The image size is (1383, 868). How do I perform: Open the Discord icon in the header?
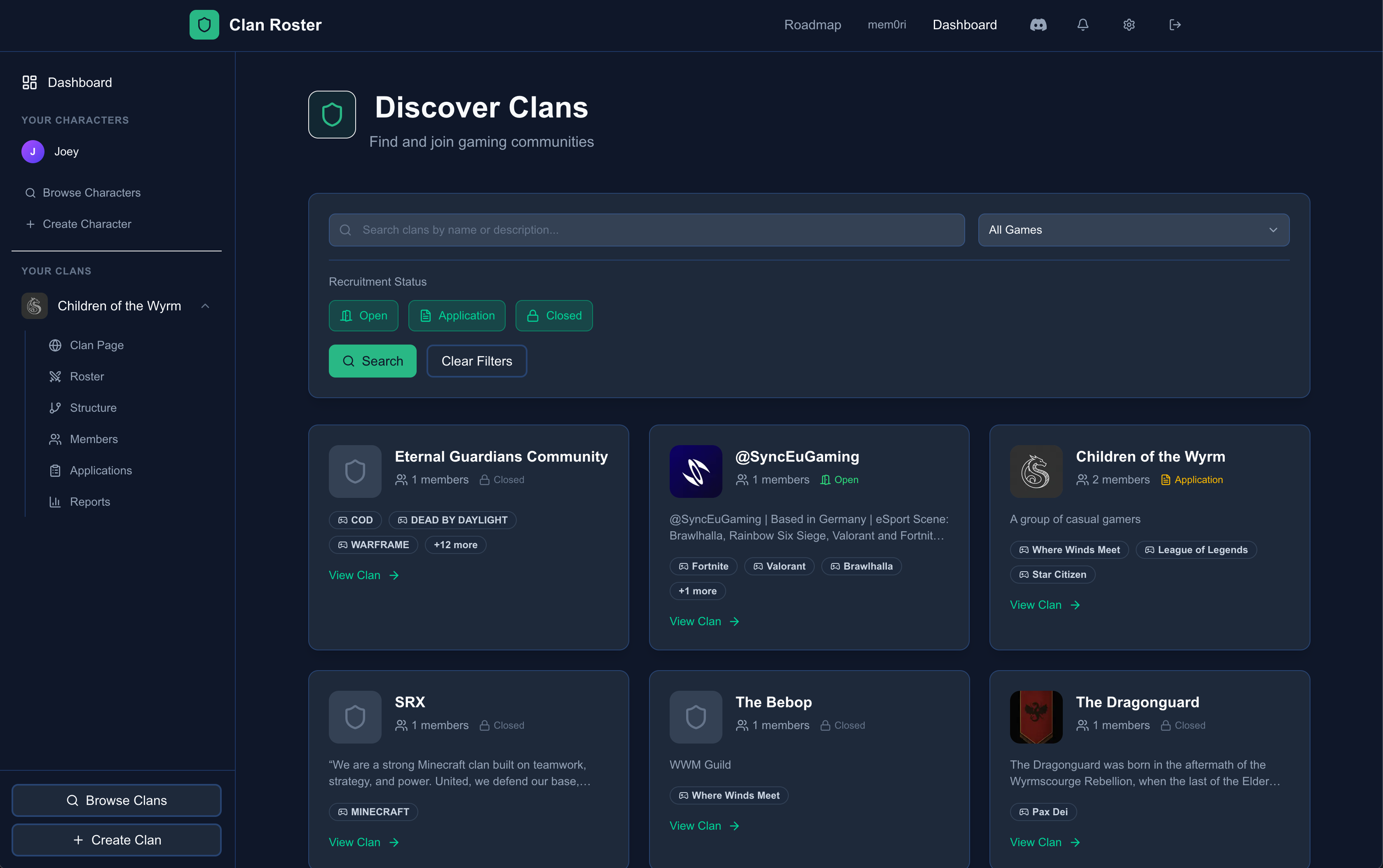click(x=1038, y=25)
